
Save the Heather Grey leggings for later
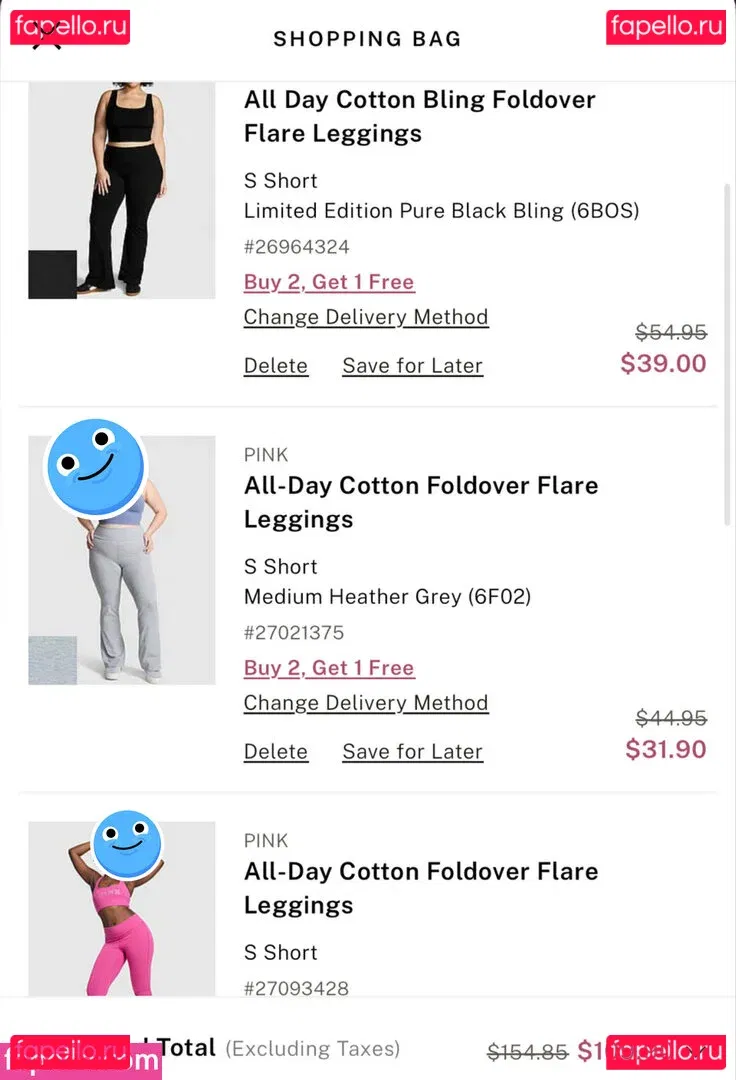pyautogui.click(x=412, y=752)
